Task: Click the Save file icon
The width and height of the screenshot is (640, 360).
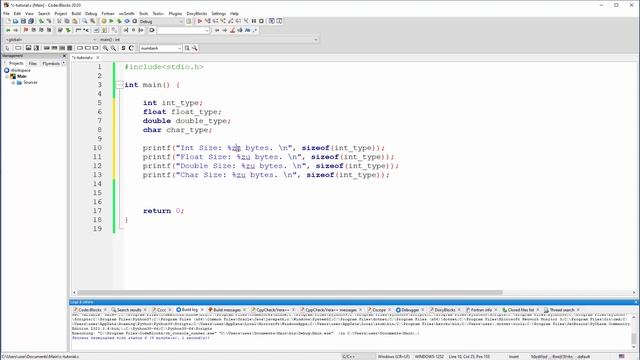Action: pos(23,21)
